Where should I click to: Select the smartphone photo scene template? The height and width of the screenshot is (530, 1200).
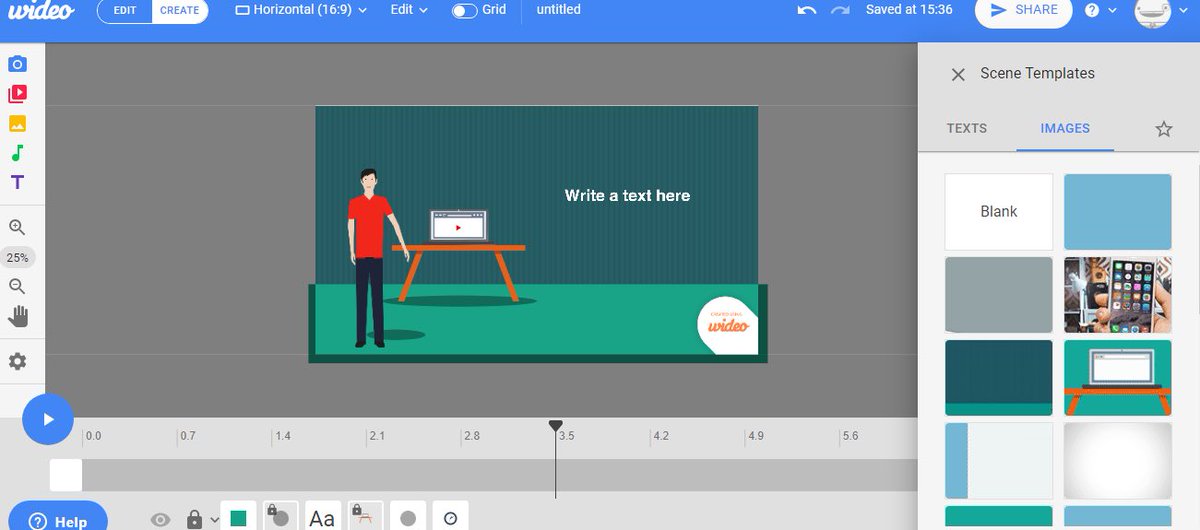1117,295
